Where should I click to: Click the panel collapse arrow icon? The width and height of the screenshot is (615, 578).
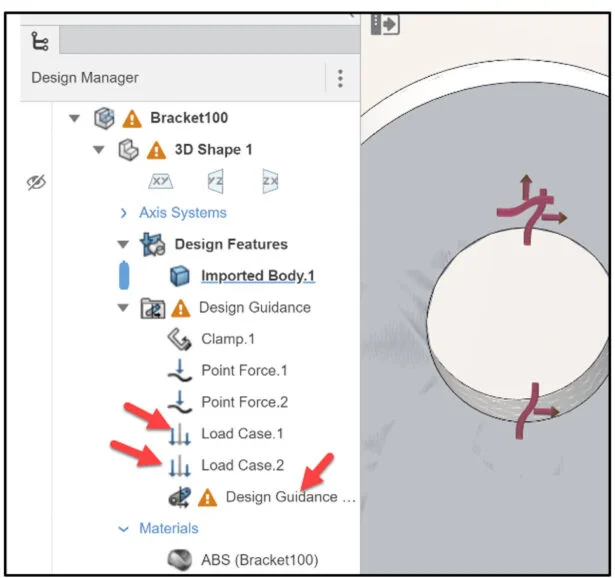[x=385, y=24]
